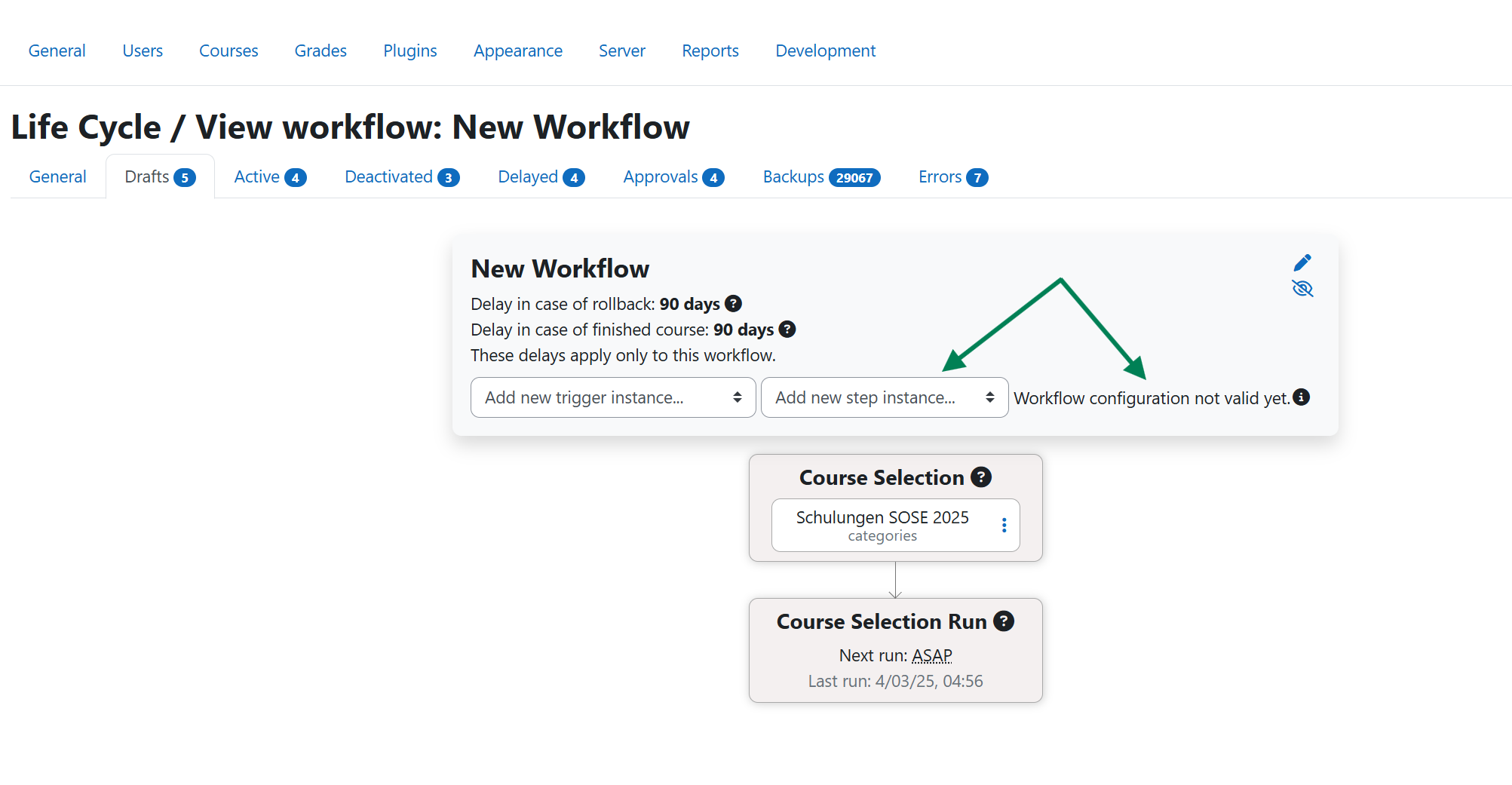Expand the Add new trigger instance dropdown

coord(612,397)
